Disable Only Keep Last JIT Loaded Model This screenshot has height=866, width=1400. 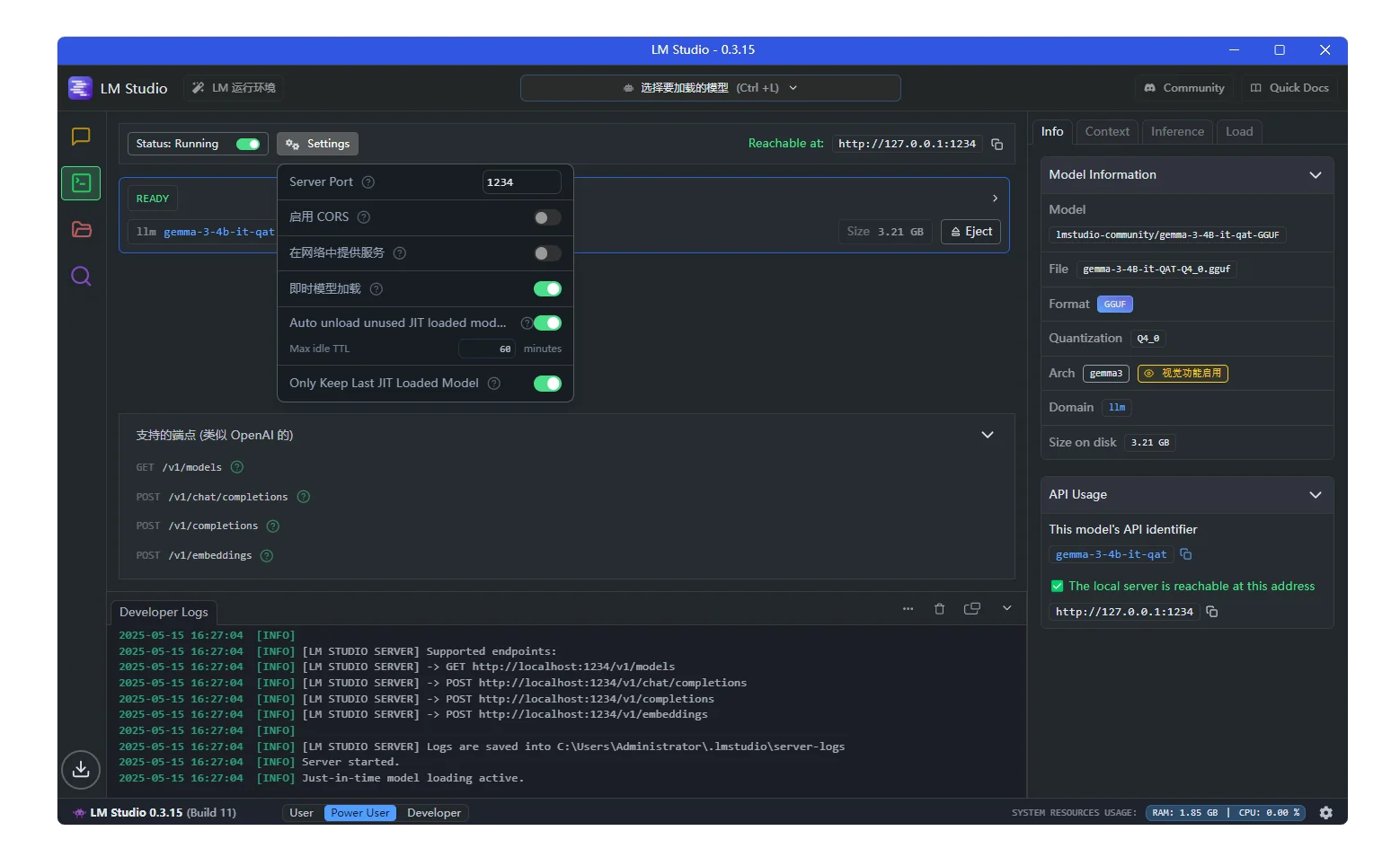tap(547, 384)
